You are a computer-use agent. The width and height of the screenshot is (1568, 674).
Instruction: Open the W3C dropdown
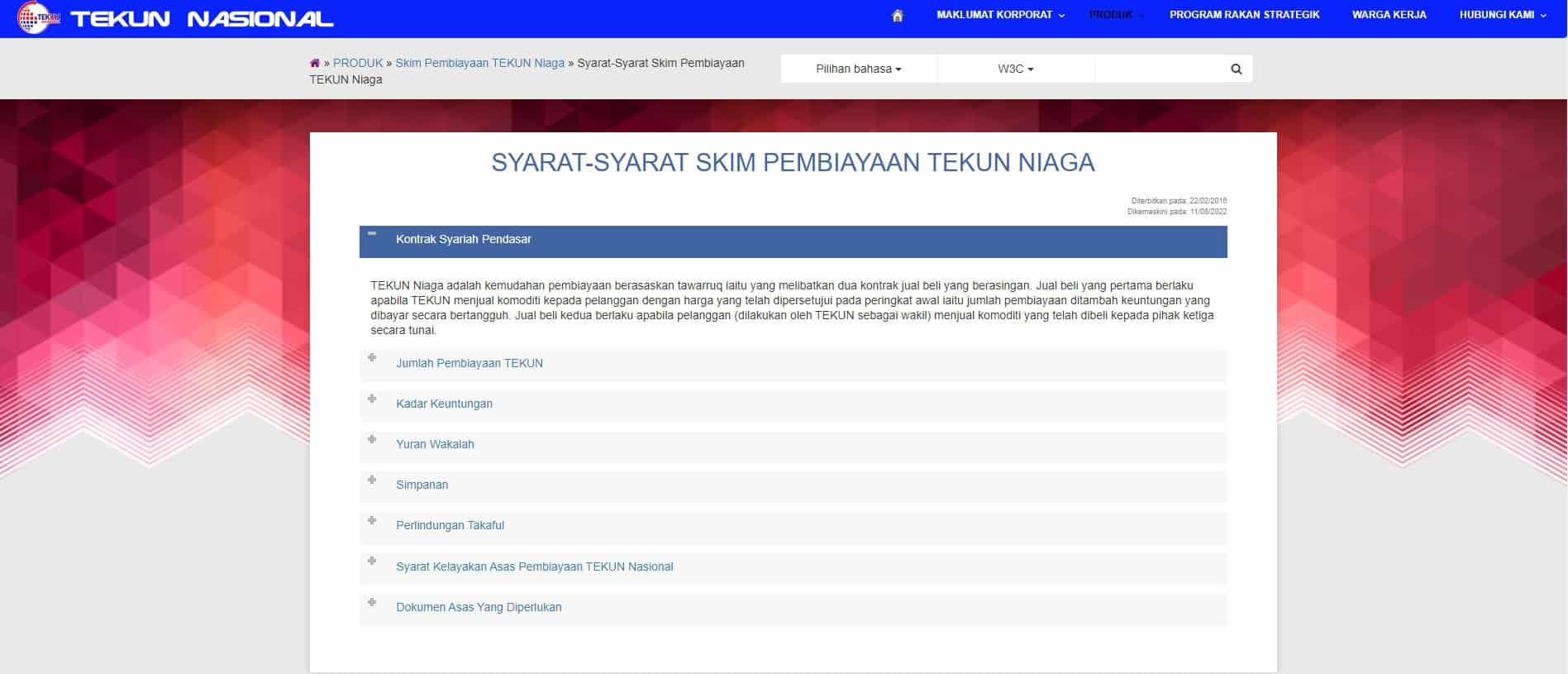[1016, 69]
